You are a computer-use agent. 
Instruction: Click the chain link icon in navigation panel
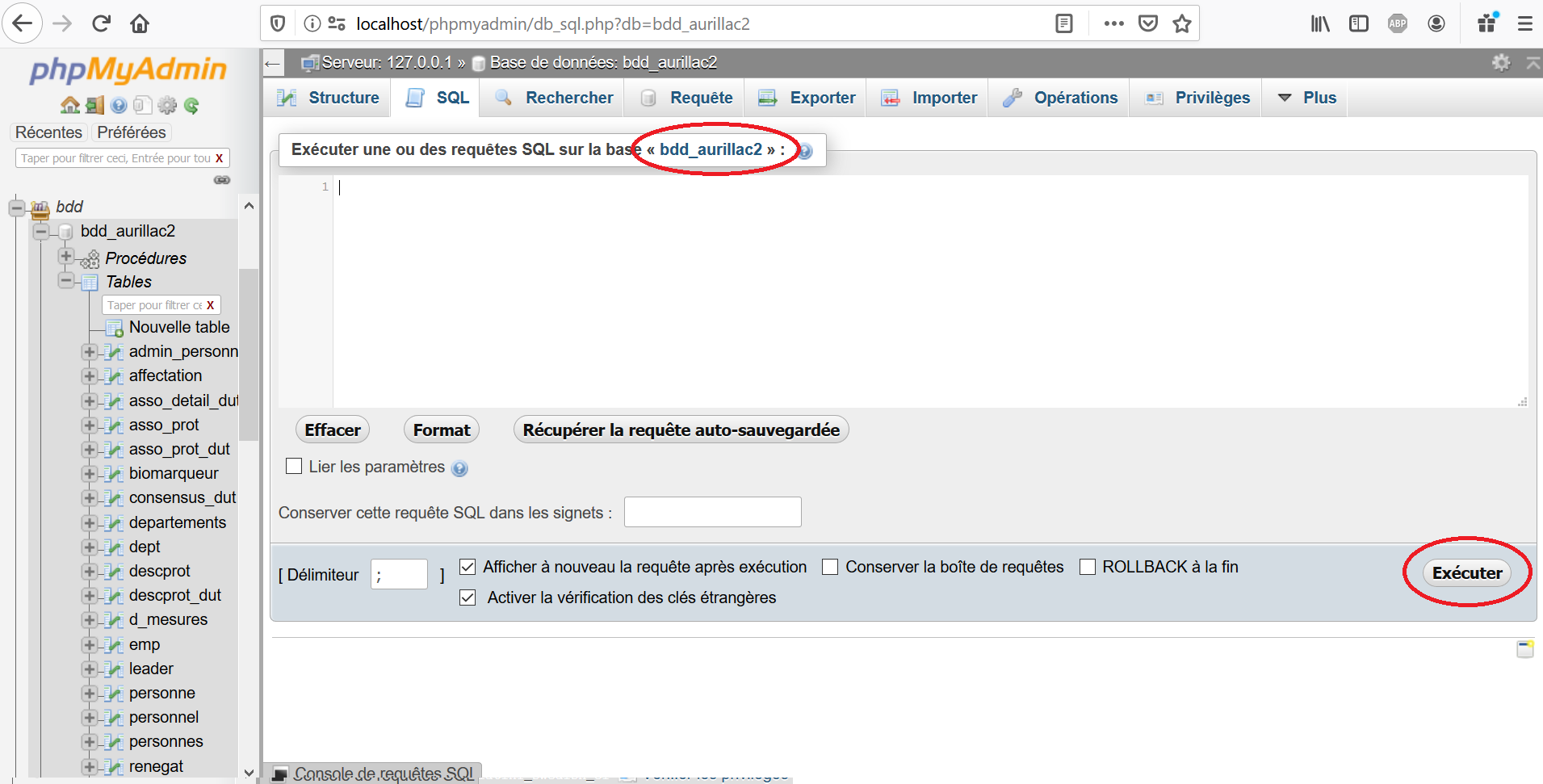click(x=222, y=180)
